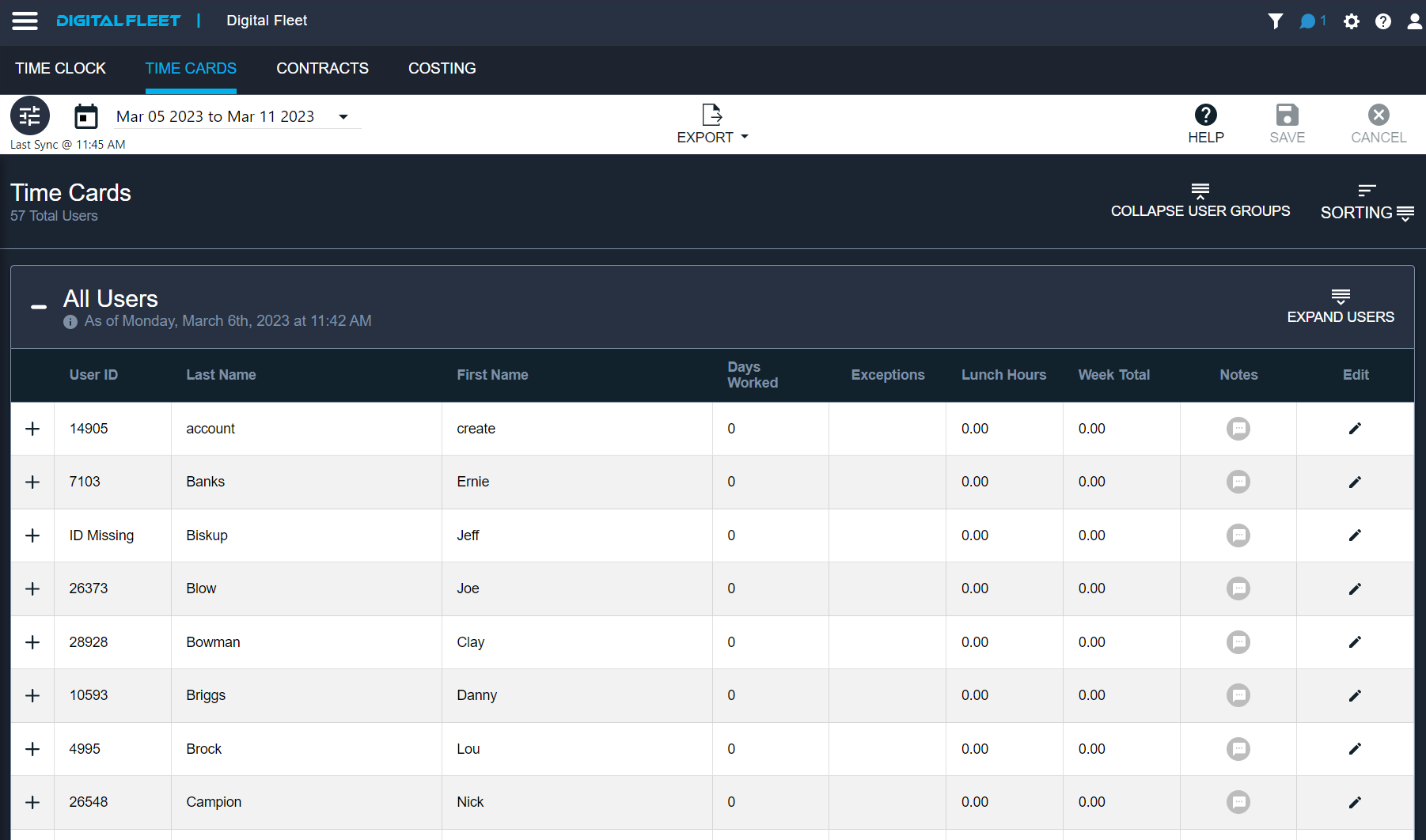Open the EXPORT dropdown
This screenshot has height=840, width=1426.
tap(711, 124)
